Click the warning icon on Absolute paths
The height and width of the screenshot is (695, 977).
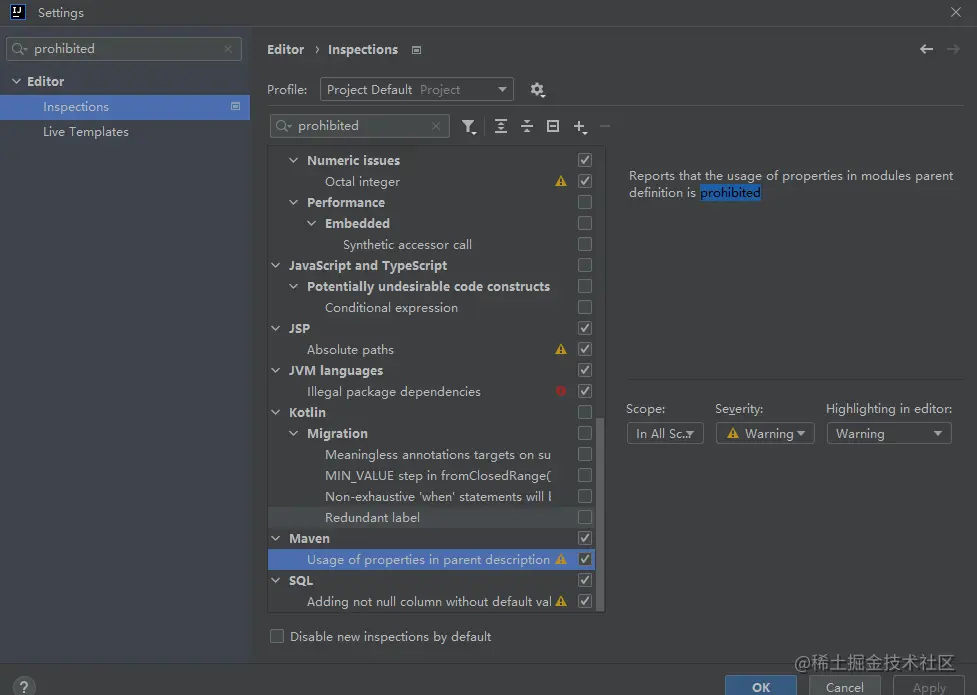[x=561, y=349]
